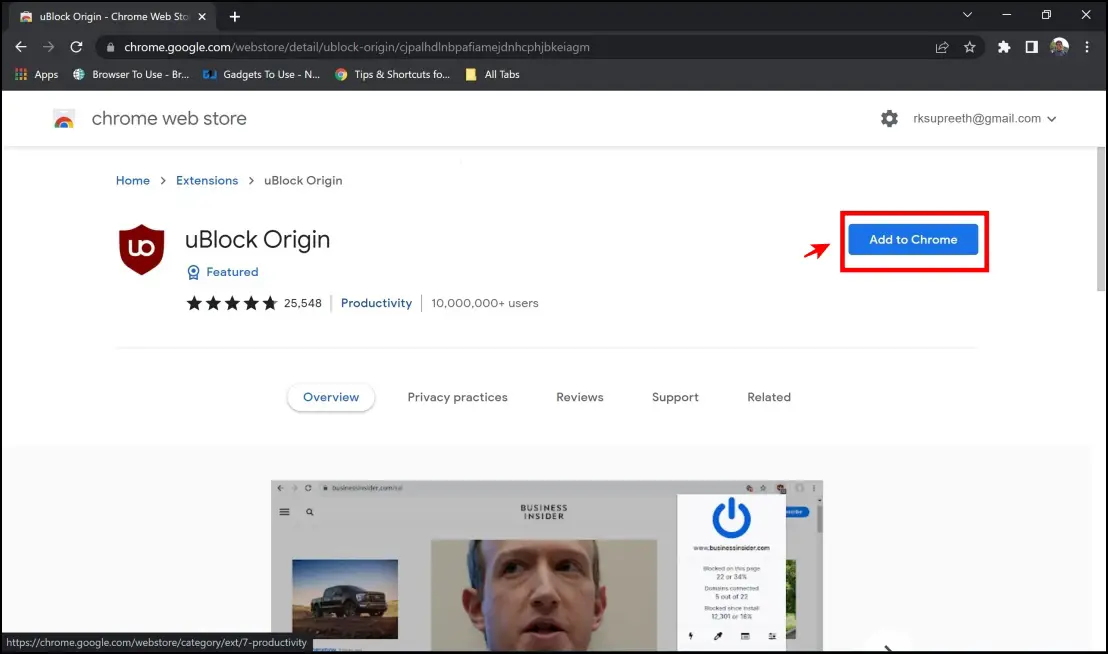Switch to the Support tab
This screenshot has width=1108, height=654.
(675, 397)
